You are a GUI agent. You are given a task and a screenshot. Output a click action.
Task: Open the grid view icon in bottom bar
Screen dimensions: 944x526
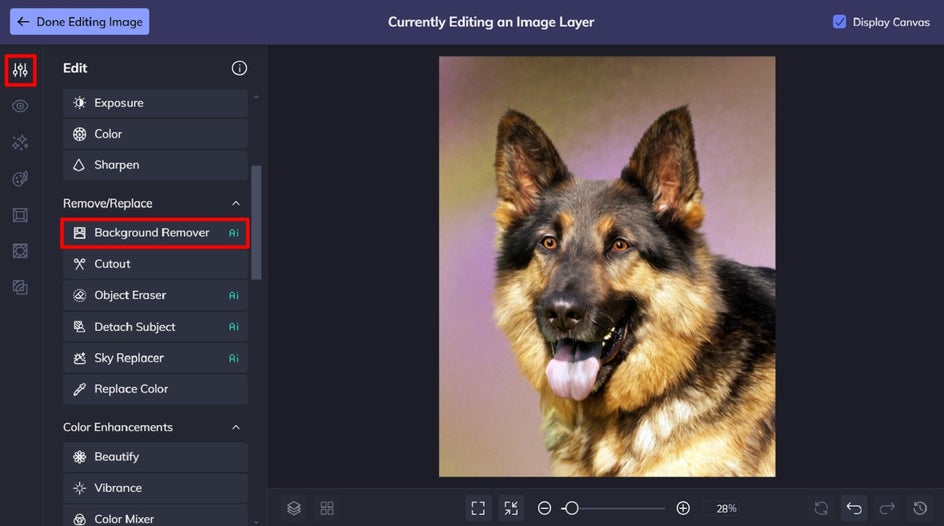[327, 508]
